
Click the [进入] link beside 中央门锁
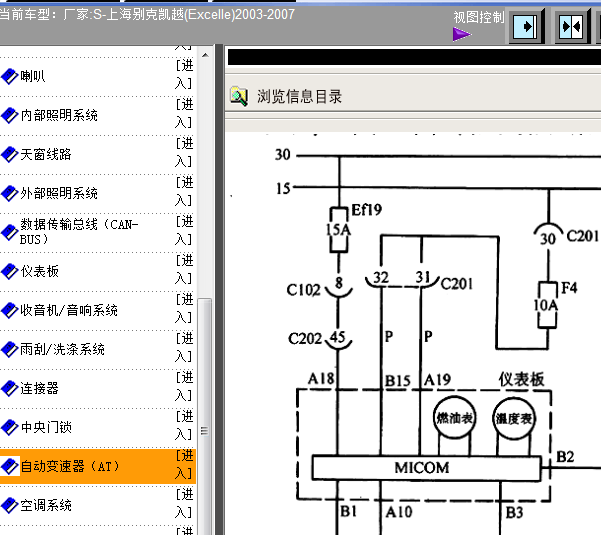(184, 425)
